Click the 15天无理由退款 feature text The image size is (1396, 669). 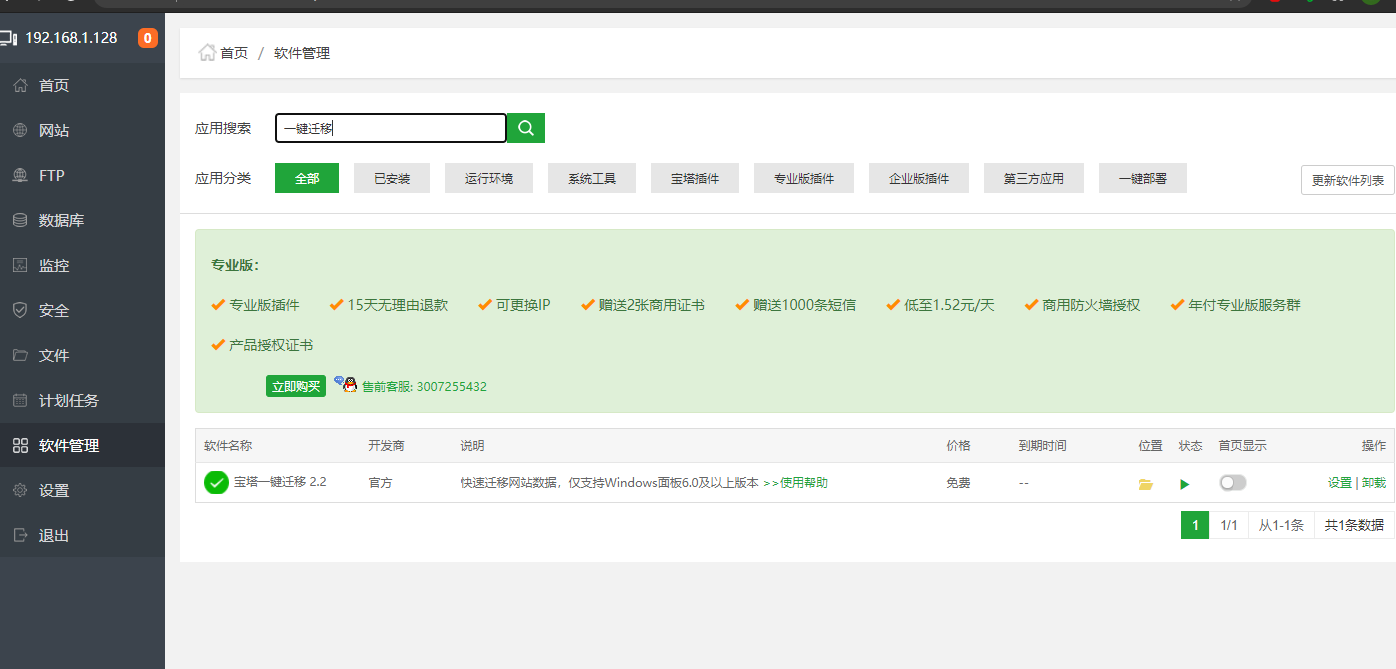point(397,305)
